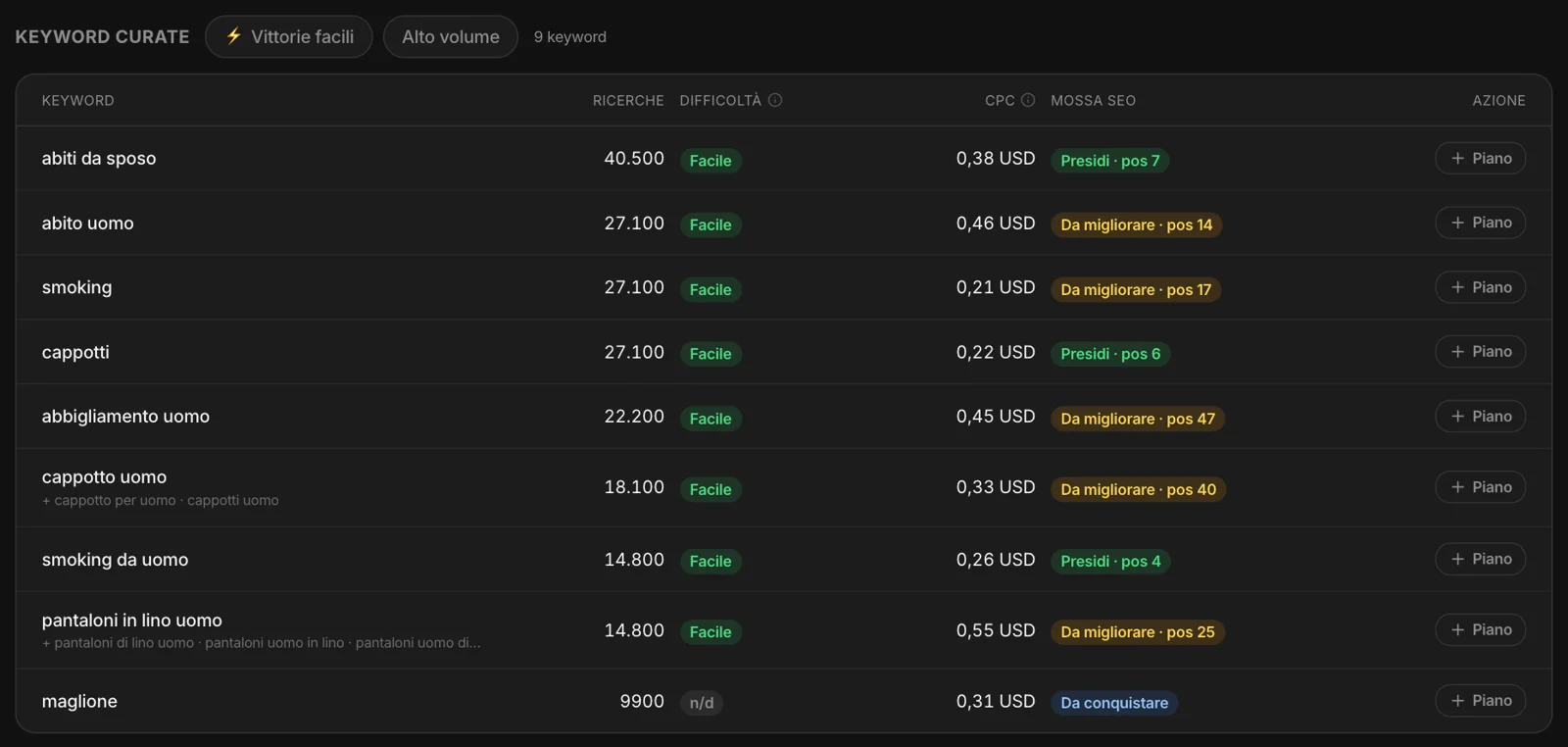Click Piano button for cappotti row
The width and height of the screenshot is (1568, 747).
point(1481,352)
